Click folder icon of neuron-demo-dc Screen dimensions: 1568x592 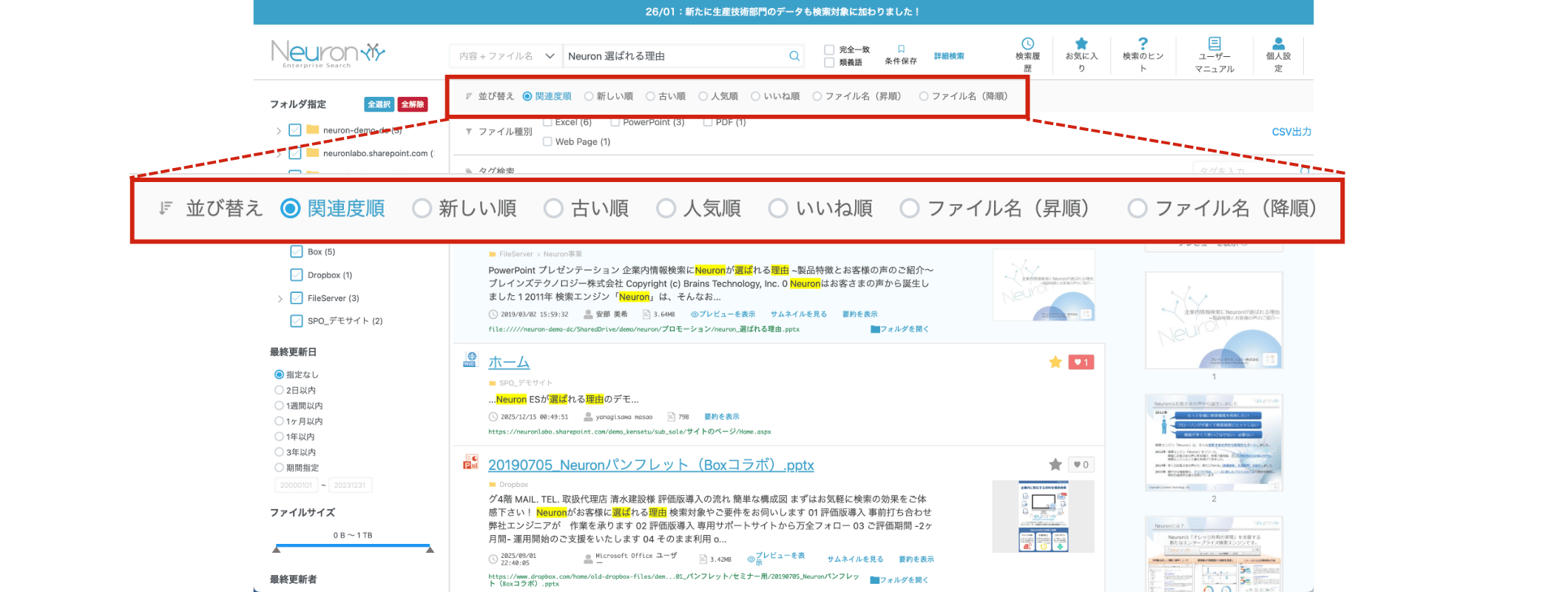[313, 130]
